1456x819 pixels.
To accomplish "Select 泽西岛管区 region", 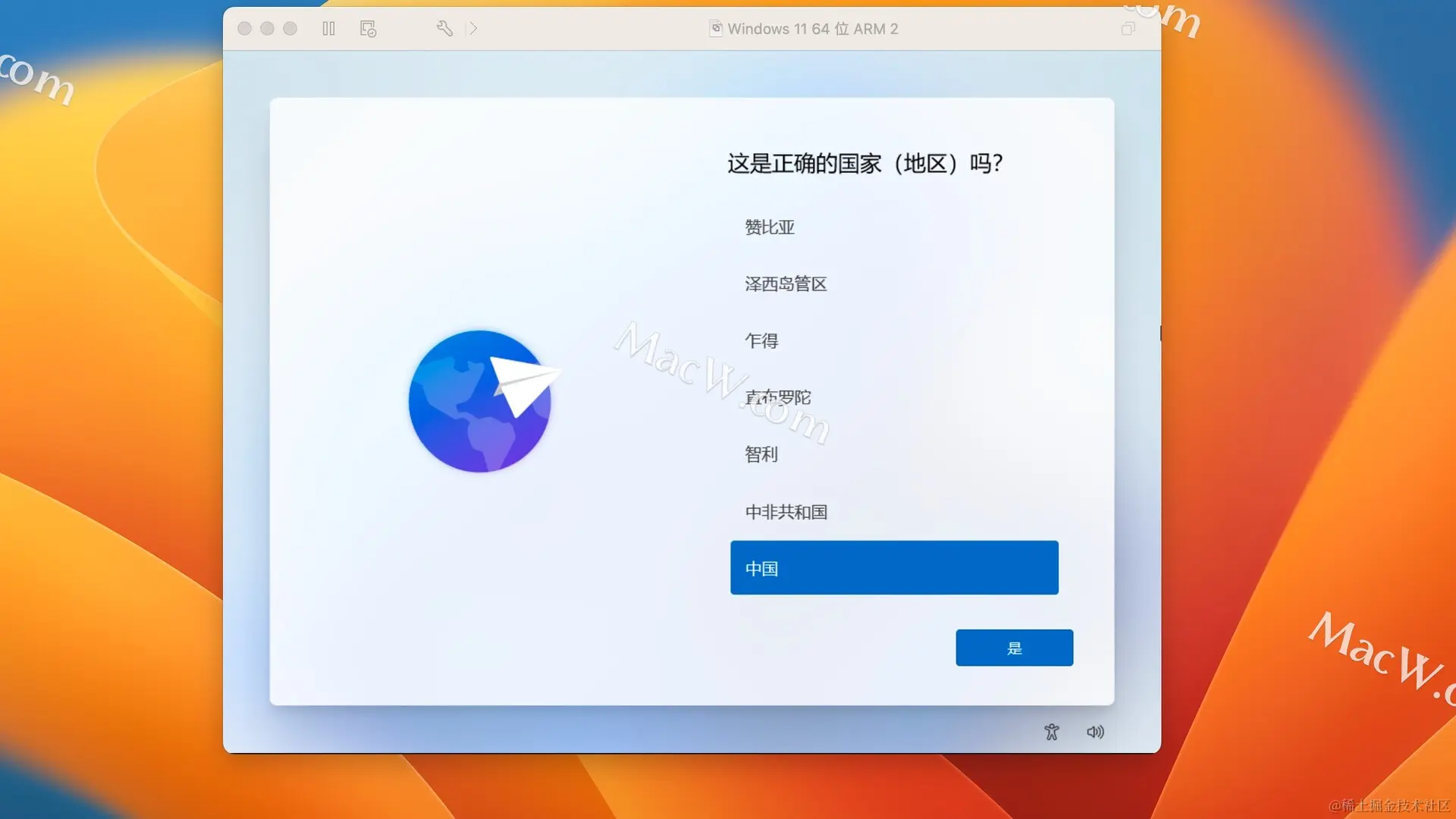I will coord(786,284).
